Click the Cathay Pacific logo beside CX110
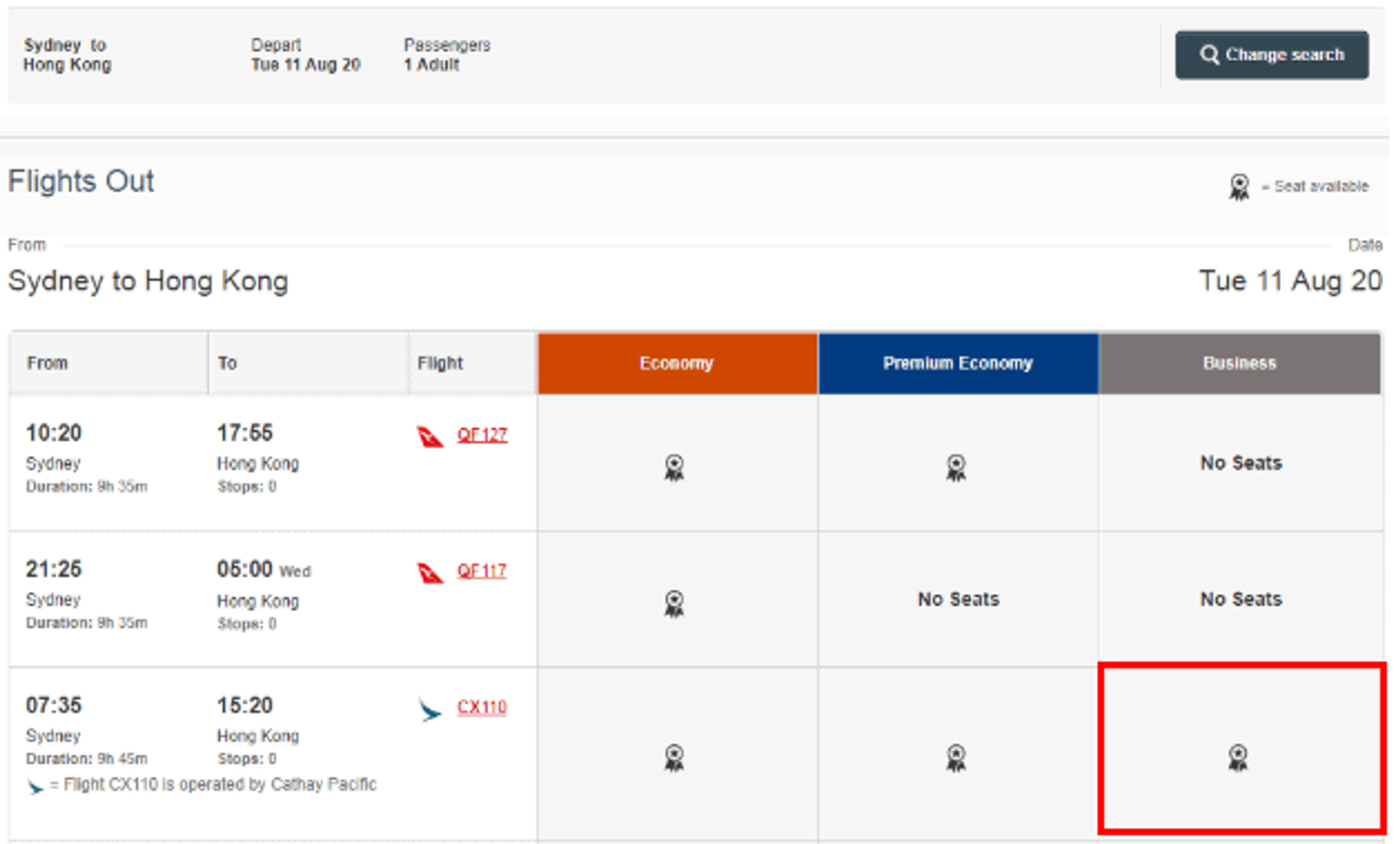Image resolution: width=1400 pixels, height=844 pixels. [x=429, y=710]
